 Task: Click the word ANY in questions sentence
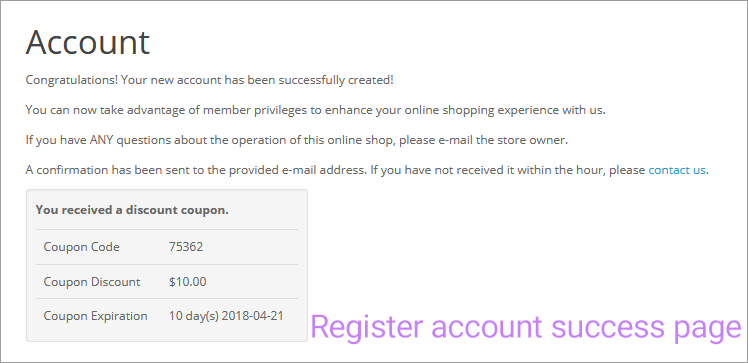click(x=101, y=140)
